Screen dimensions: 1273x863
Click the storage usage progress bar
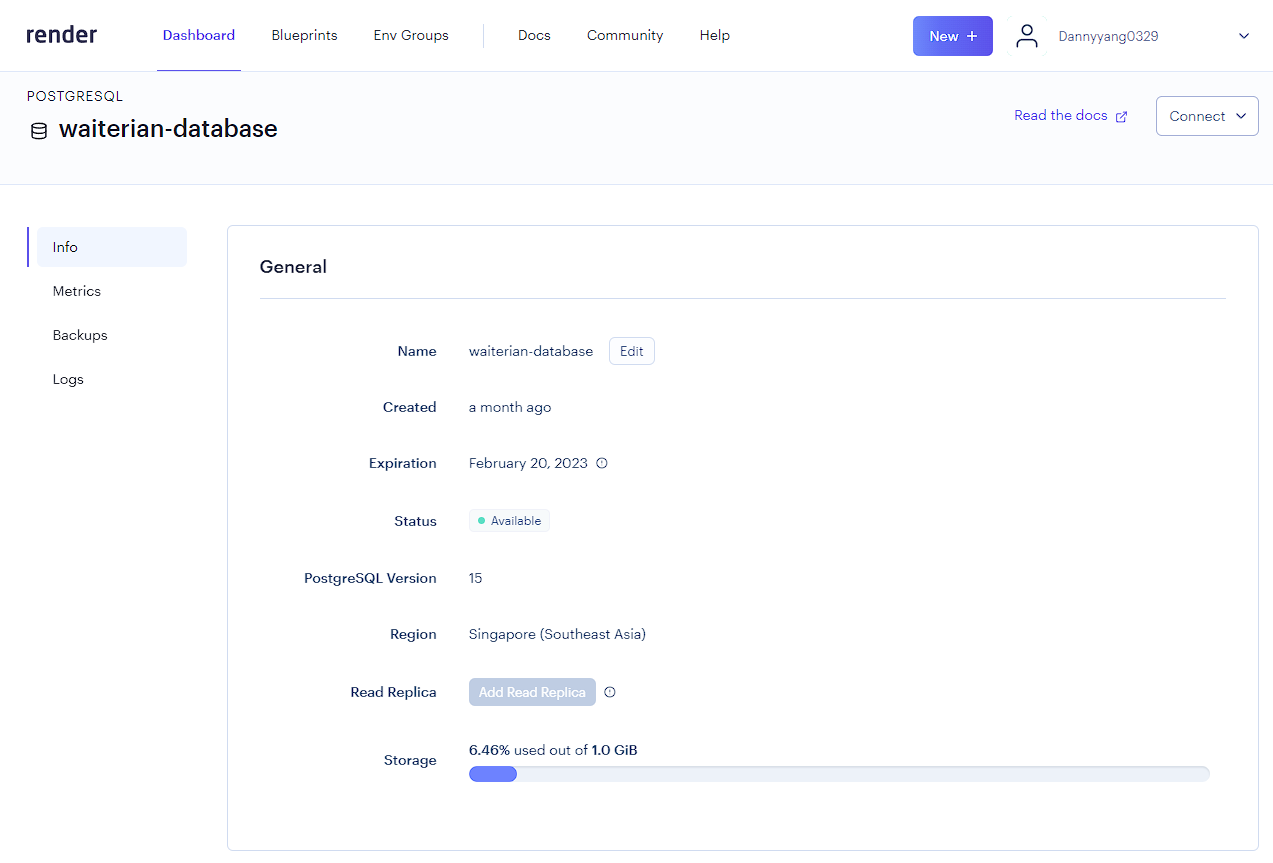[839, 774]
